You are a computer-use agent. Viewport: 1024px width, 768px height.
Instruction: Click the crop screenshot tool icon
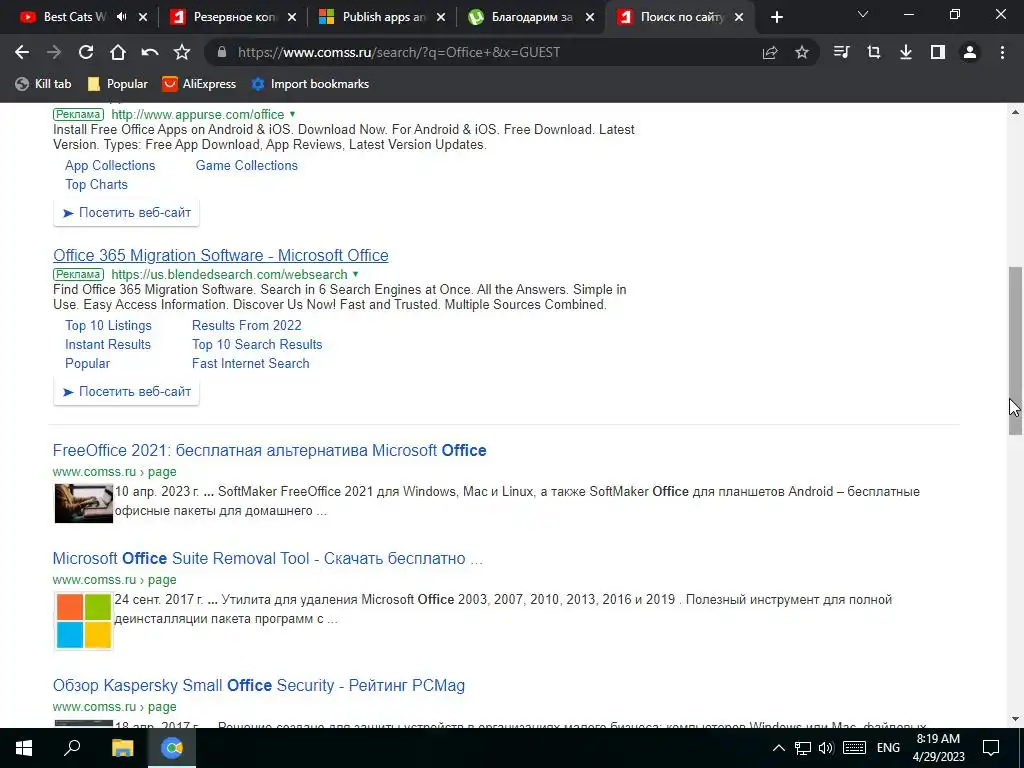point(874,52)
